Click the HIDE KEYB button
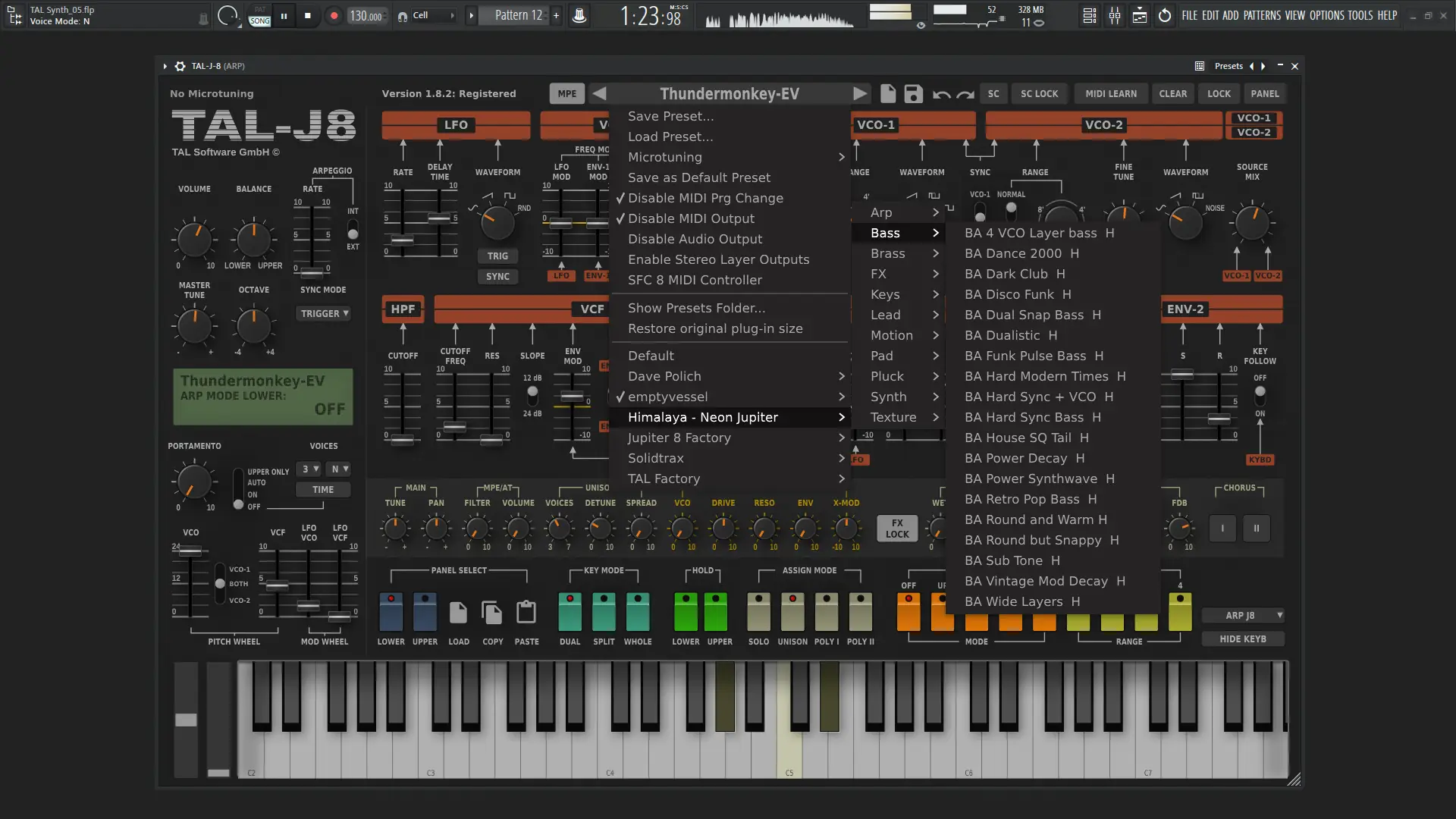This screenshot has width=1456, height=819. (1242, 639)
